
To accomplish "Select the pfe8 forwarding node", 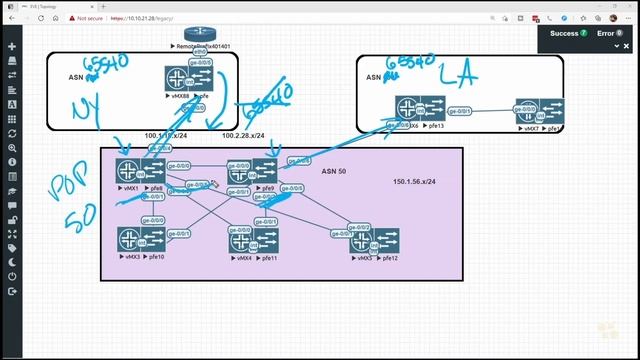I will (153, 171).
